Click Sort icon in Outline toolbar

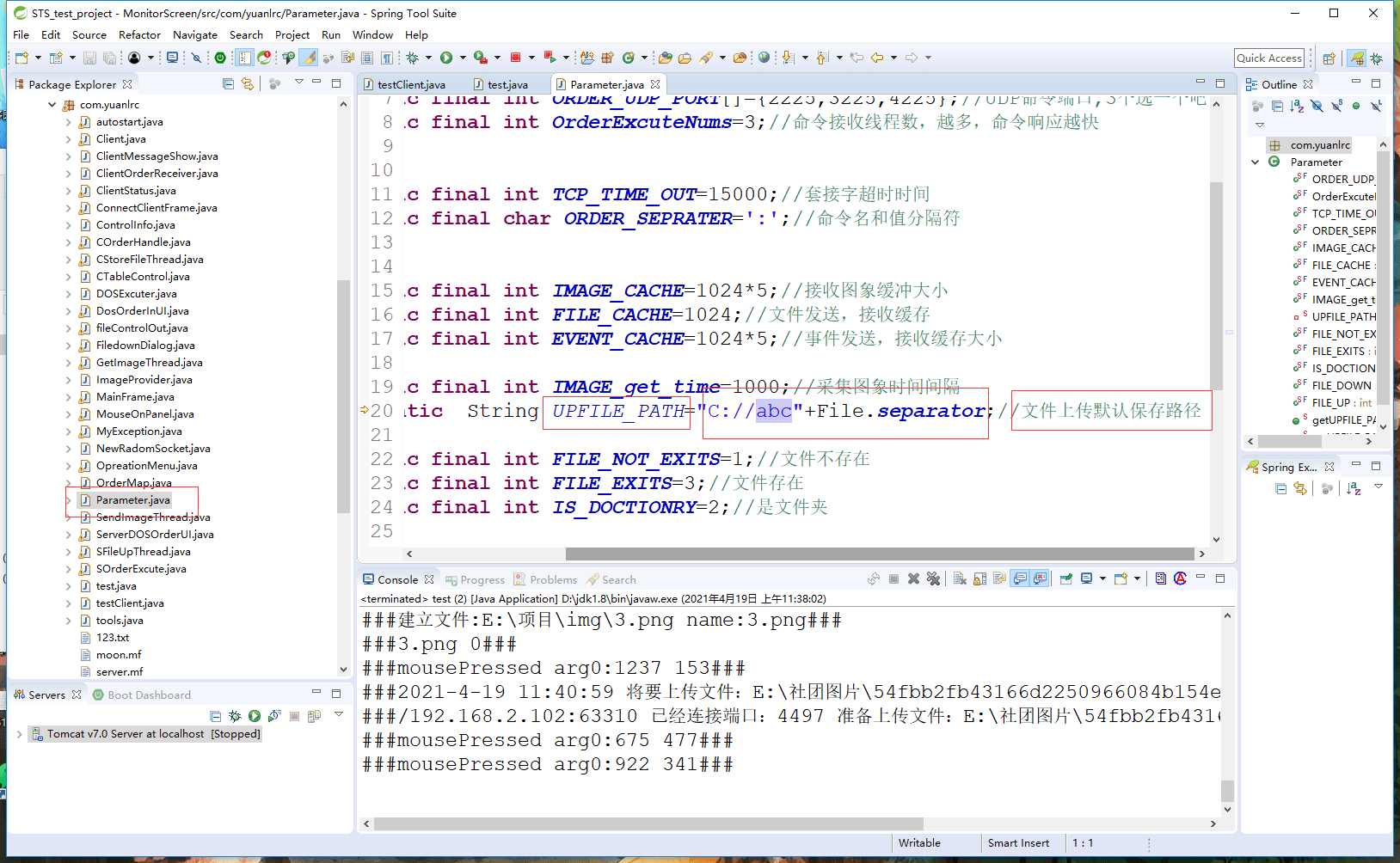1297,106
